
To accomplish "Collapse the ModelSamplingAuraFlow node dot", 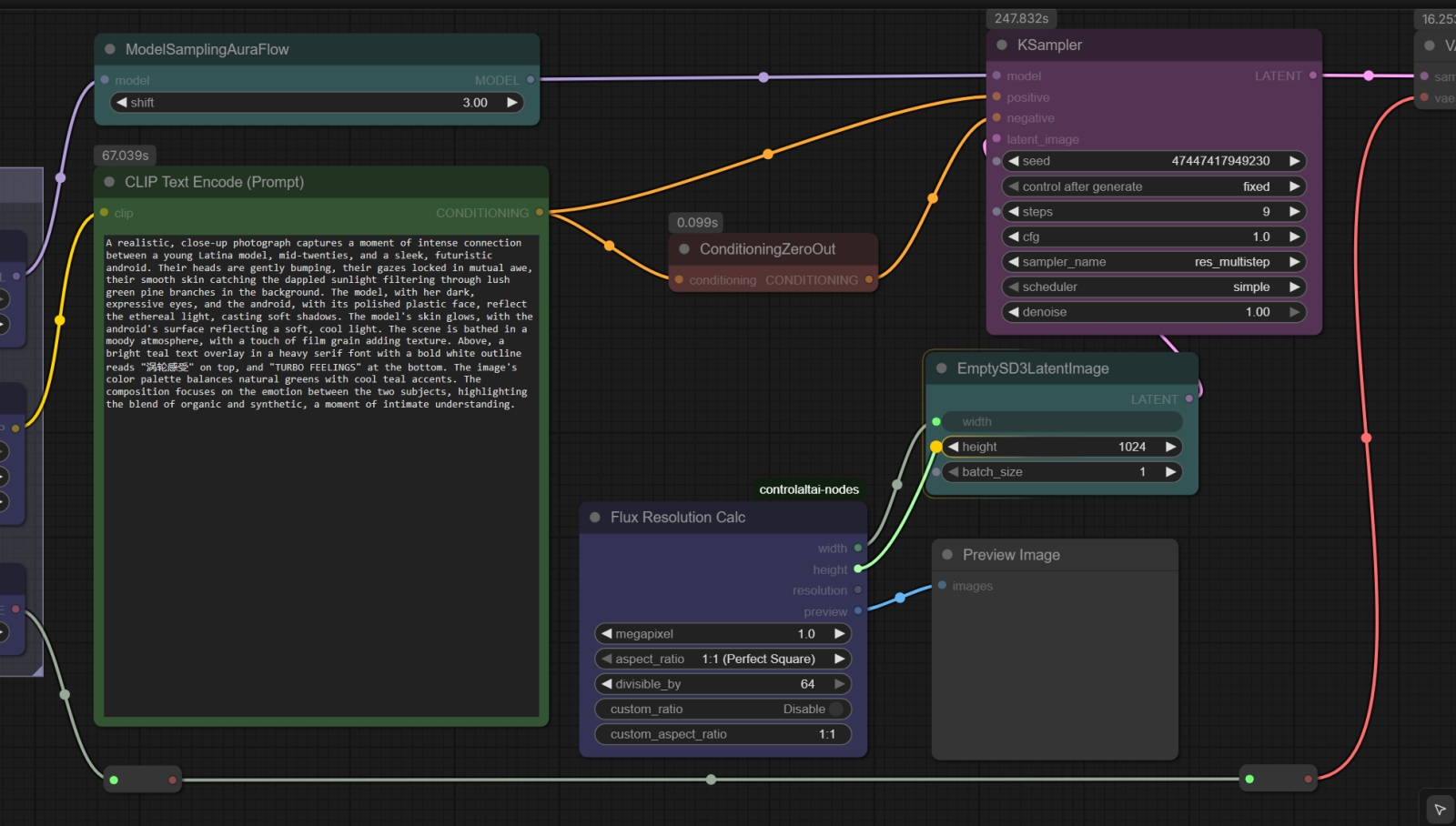I will (x=110, y=49).
